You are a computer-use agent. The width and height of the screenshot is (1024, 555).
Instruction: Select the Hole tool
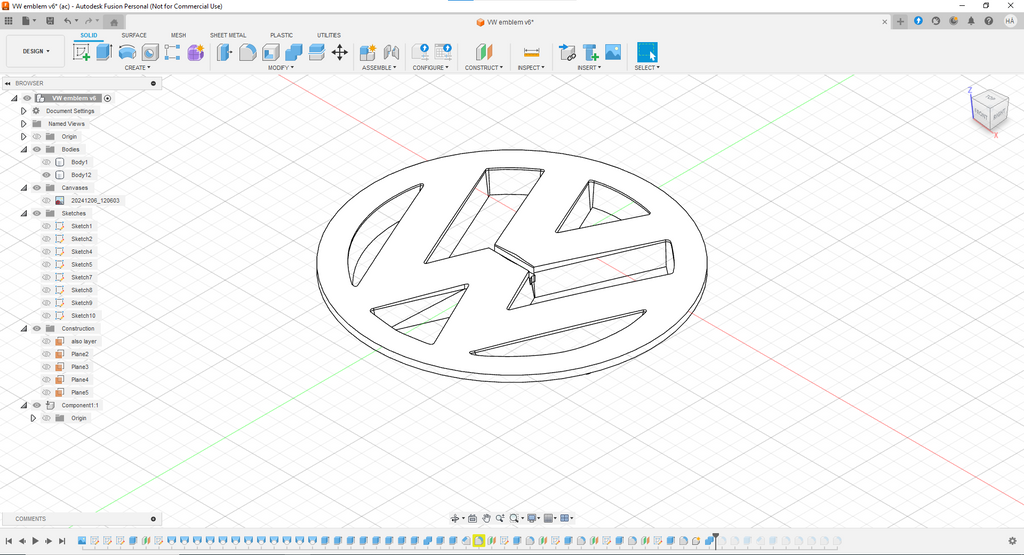[150, 52]
